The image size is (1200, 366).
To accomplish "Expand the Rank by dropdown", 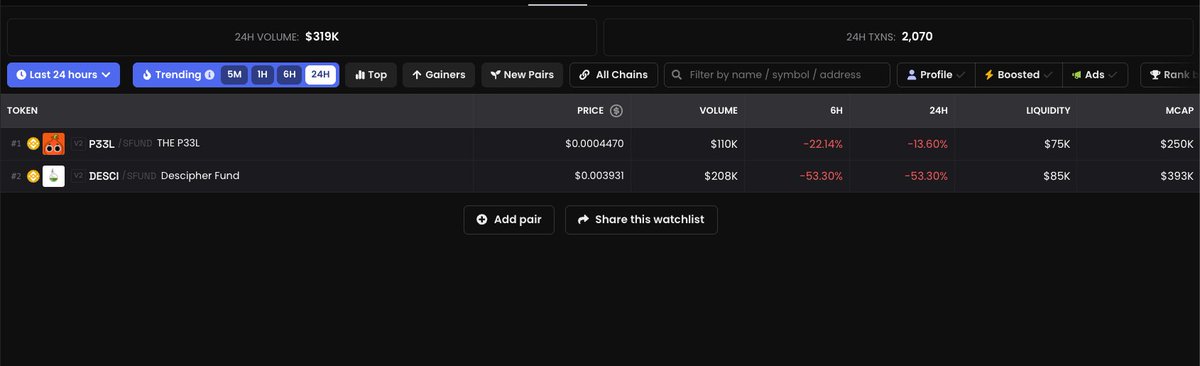I will [1170, 75].
